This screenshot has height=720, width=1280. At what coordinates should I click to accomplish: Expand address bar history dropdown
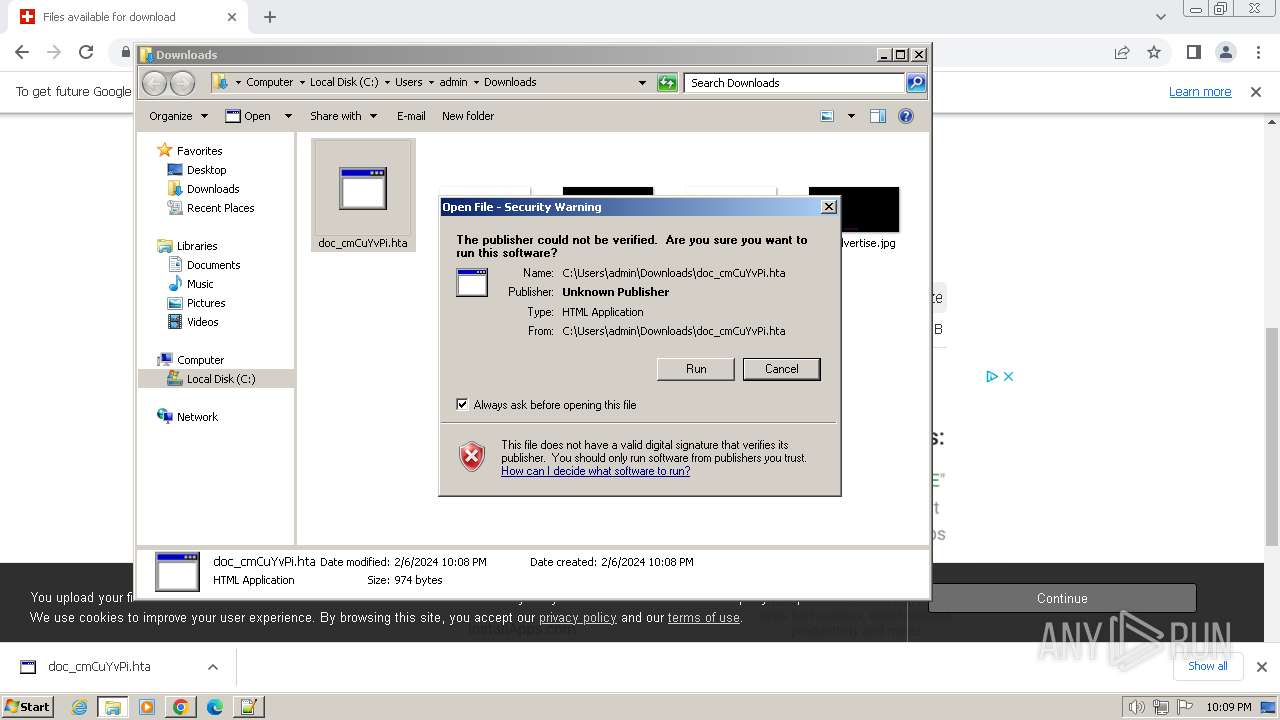point(642,83)
